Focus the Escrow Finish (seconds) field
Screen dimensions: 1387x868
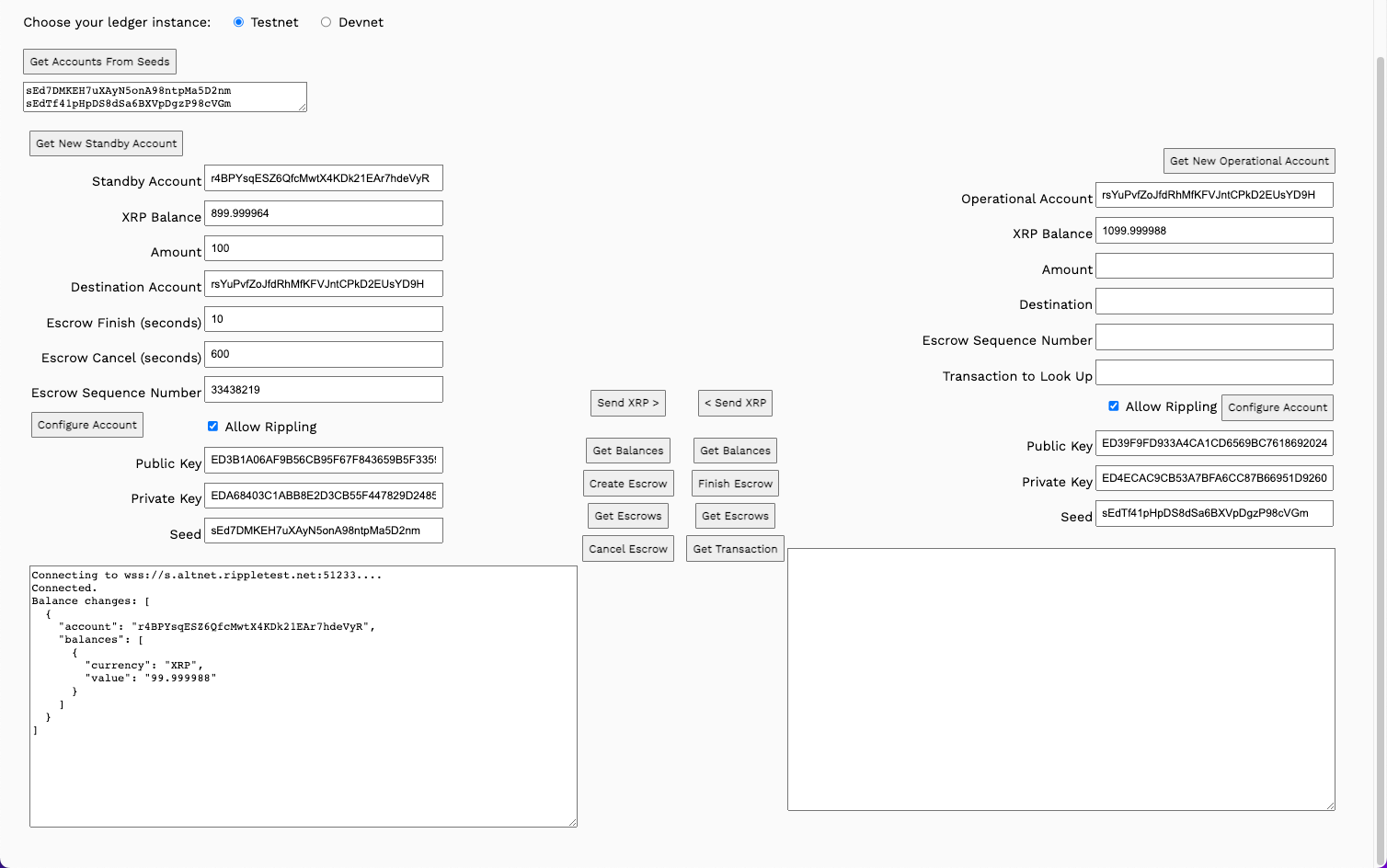(323, 319)
